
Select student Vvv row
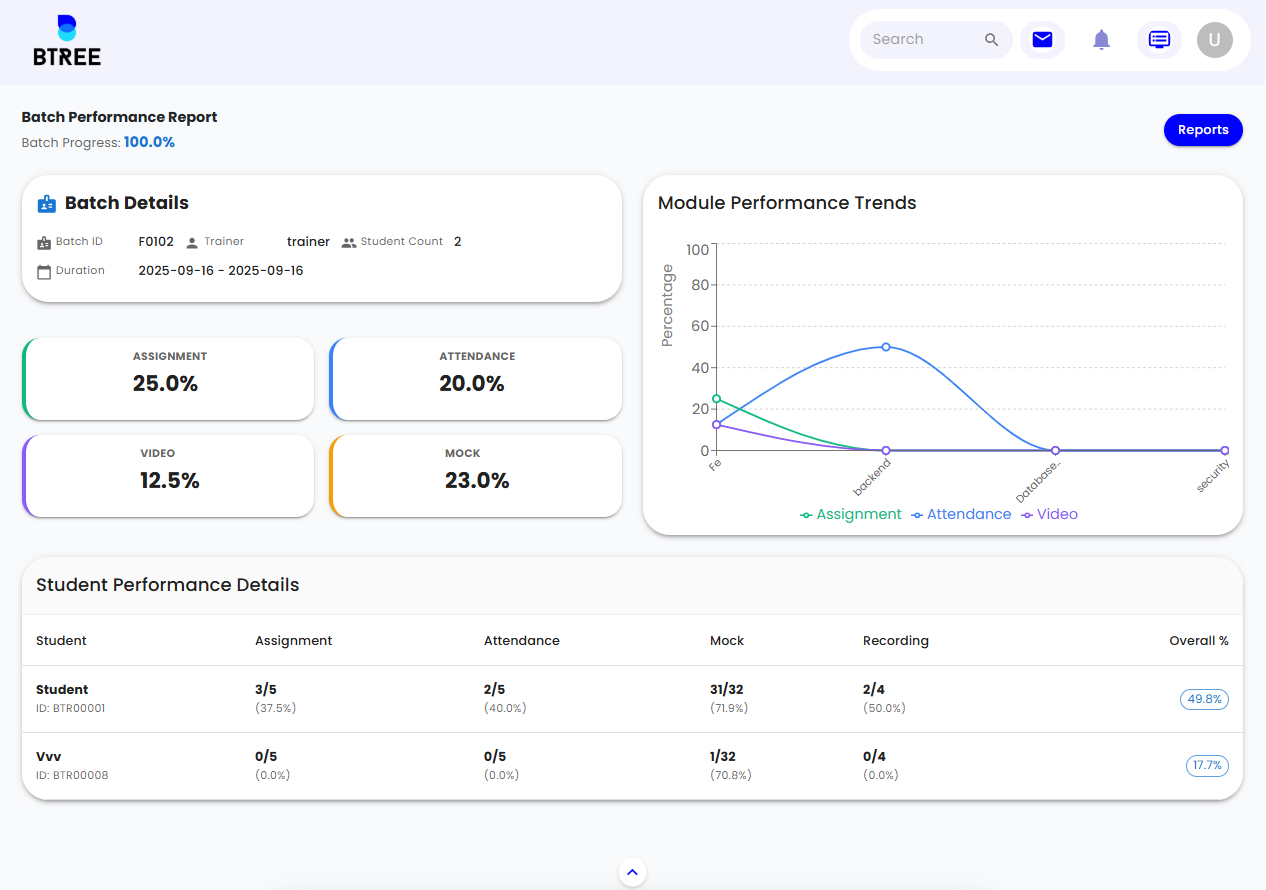[632, 766]
